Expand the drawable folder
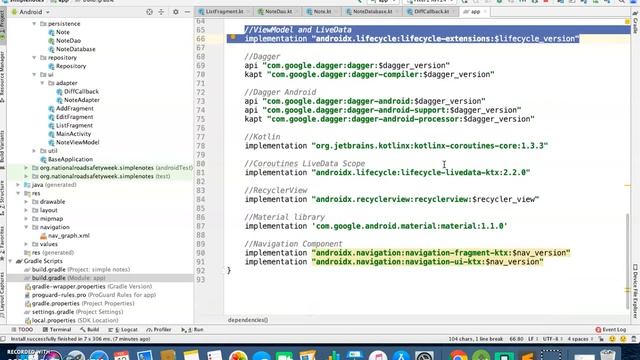Image resolution: width=640 pixels, height=360 pixels. point(26,202)
